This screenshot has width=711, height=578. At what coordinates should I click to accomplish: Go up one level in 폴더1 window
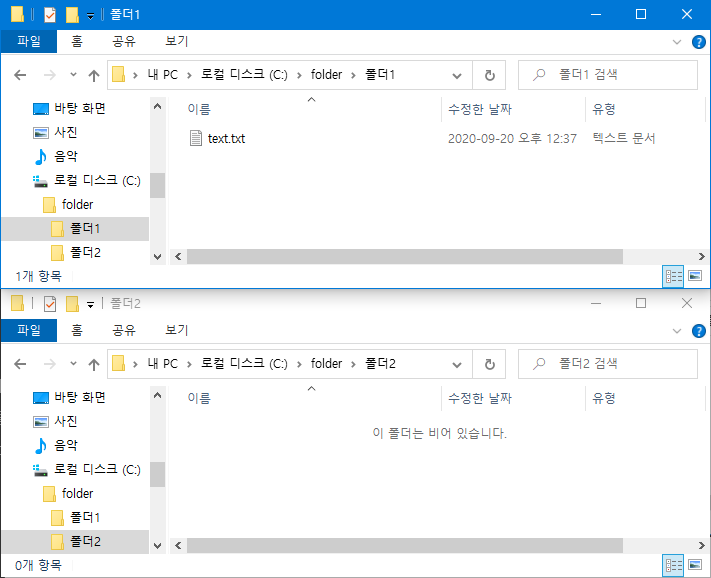click(x=94, y=75)
